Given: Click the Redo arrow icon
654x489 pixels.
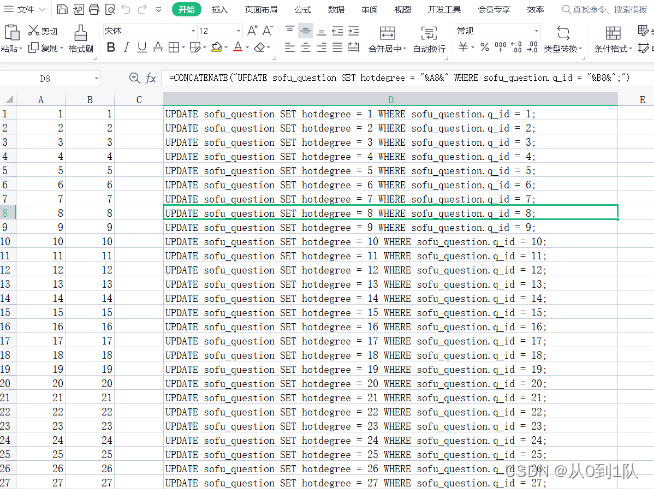Looking at the screenshot, I should (142, 9).
